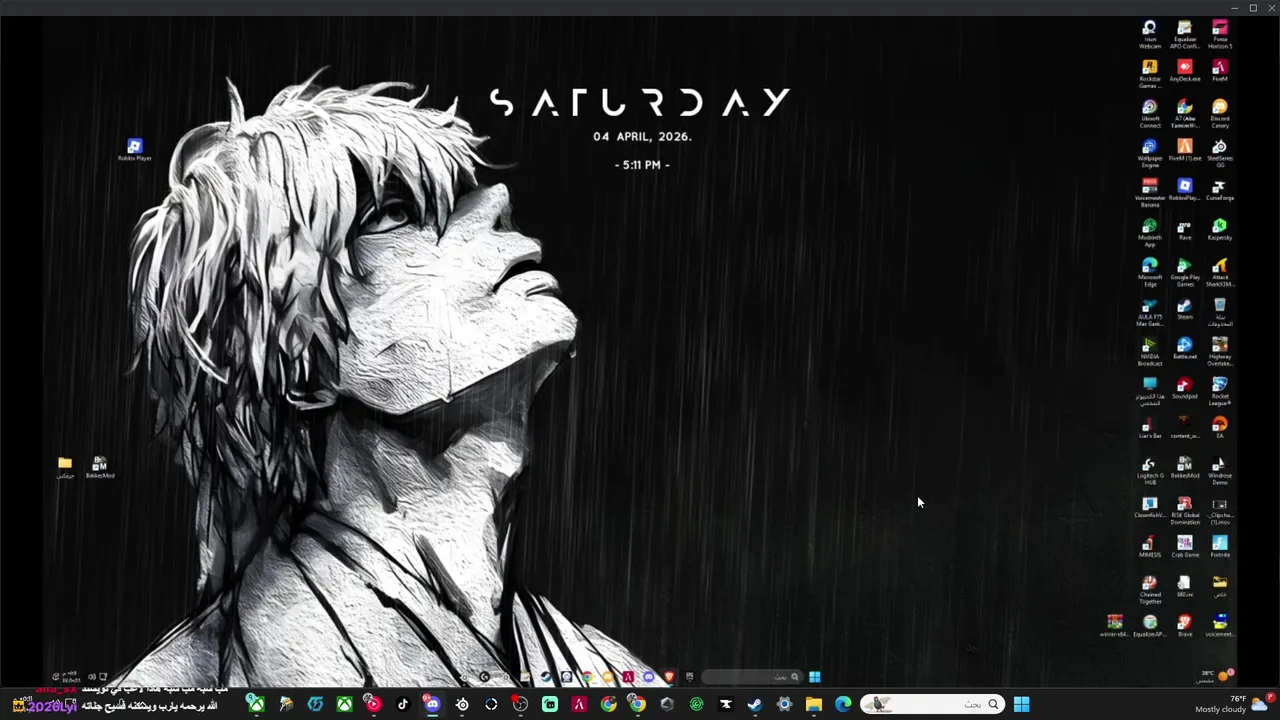Image resolution: width=1280 pixels, height=720 pixels.
Task: Open the yellow folder left of BakkesMod
Action: [65, 467]
